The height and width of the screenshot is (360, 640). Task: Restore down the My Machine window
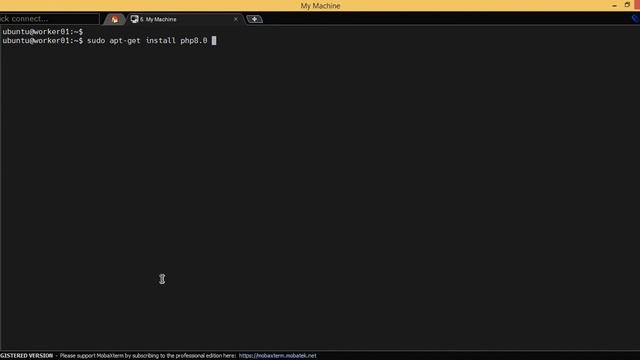click(x=627, y=5)
